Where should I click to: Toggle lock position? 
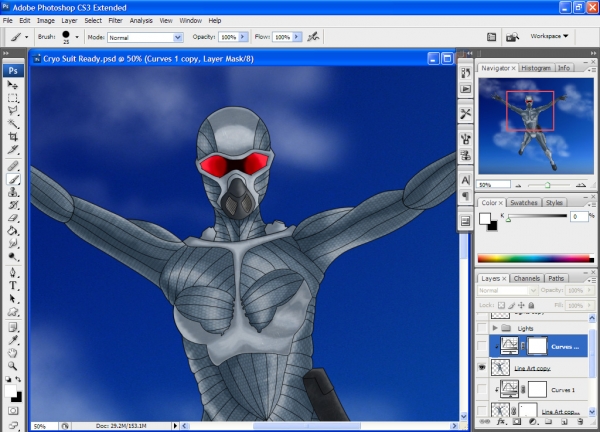click(521, 305)
